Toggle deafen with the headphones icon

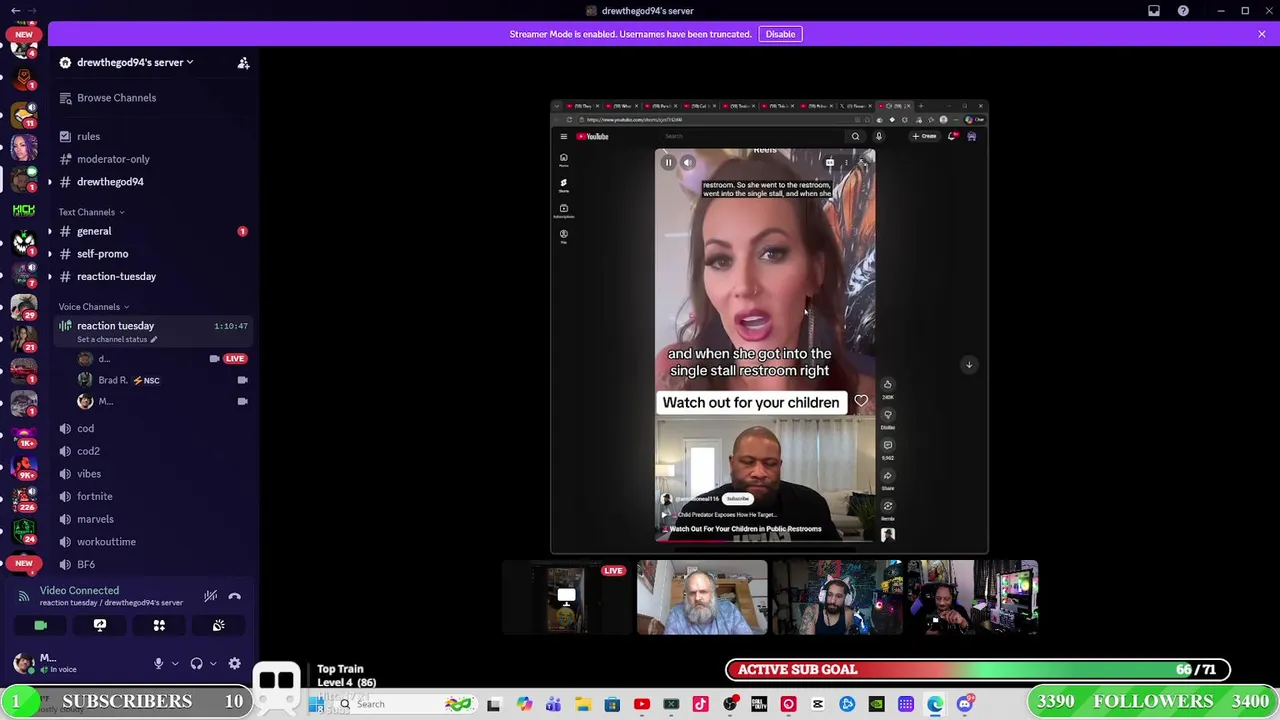[x=197, y=663]
